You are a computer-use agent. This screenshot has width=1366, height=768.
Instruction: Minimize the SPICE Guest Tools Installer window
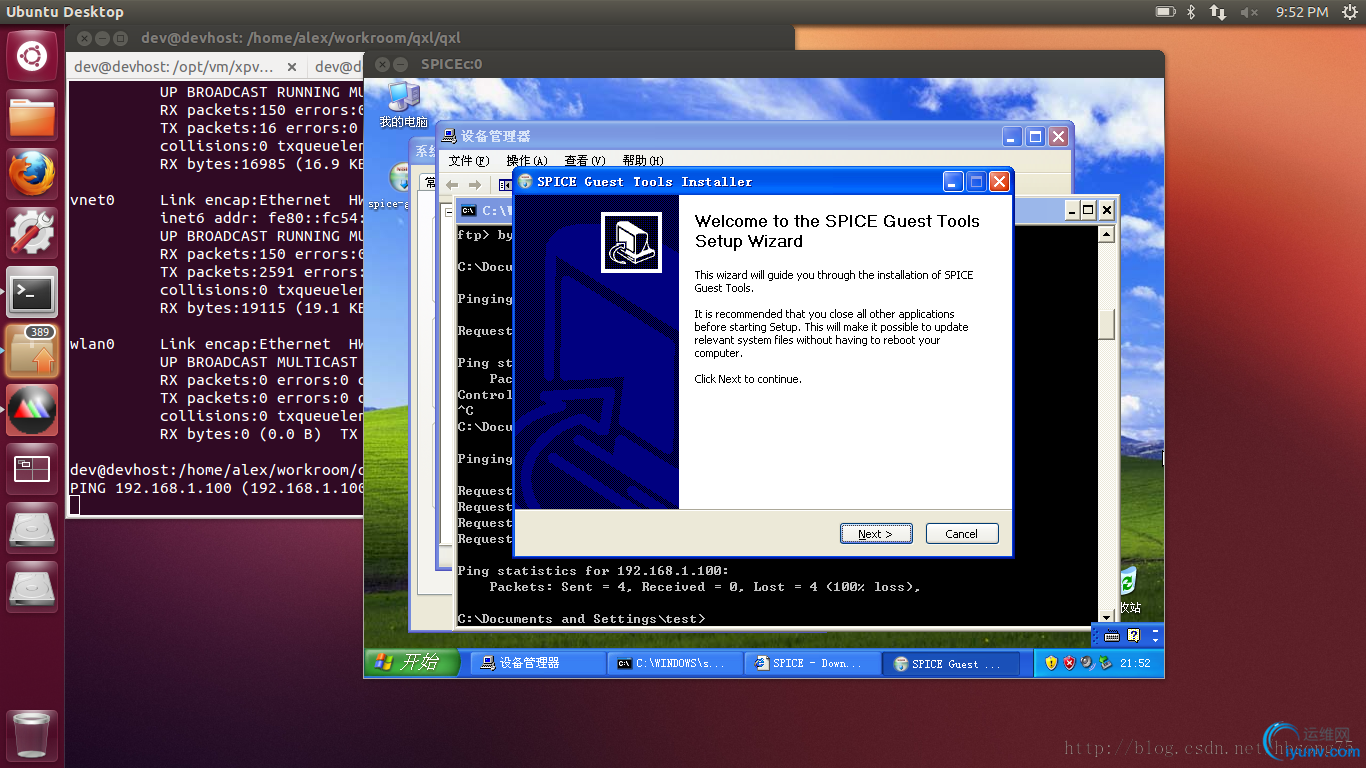pyautogui.click(x=953, y=182)
